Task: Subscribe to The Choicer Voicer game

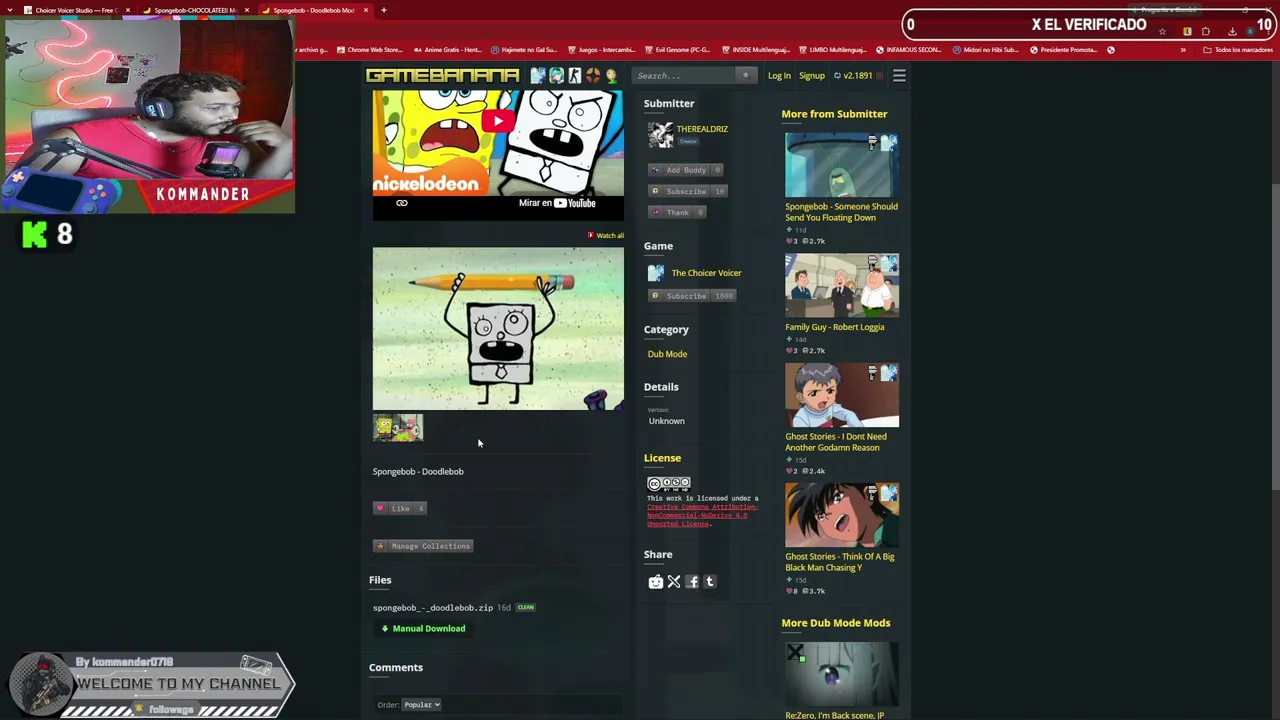Action: [x=692, y=296]
